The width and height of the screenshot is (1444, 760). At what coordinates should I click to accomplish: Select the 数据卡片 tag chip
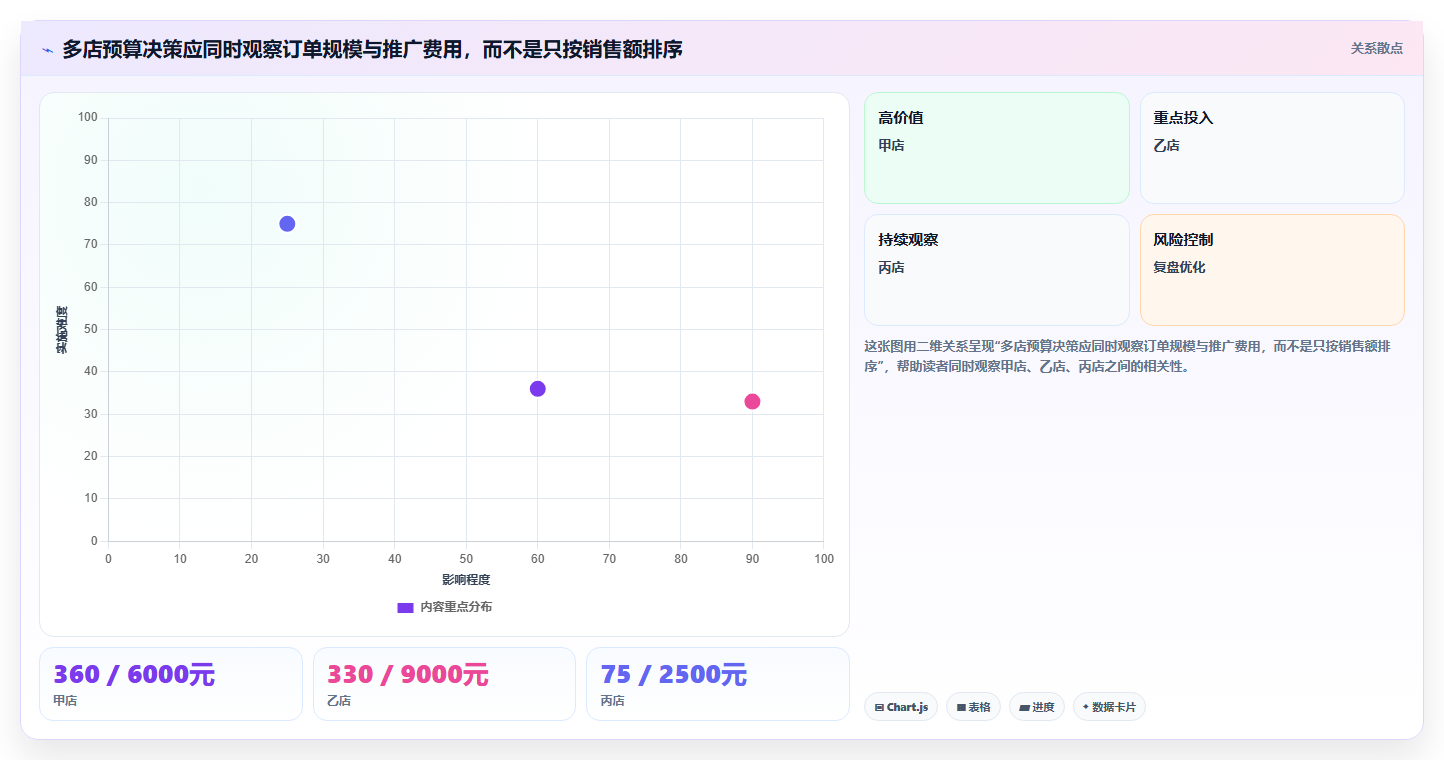[x=1109, y=707]
